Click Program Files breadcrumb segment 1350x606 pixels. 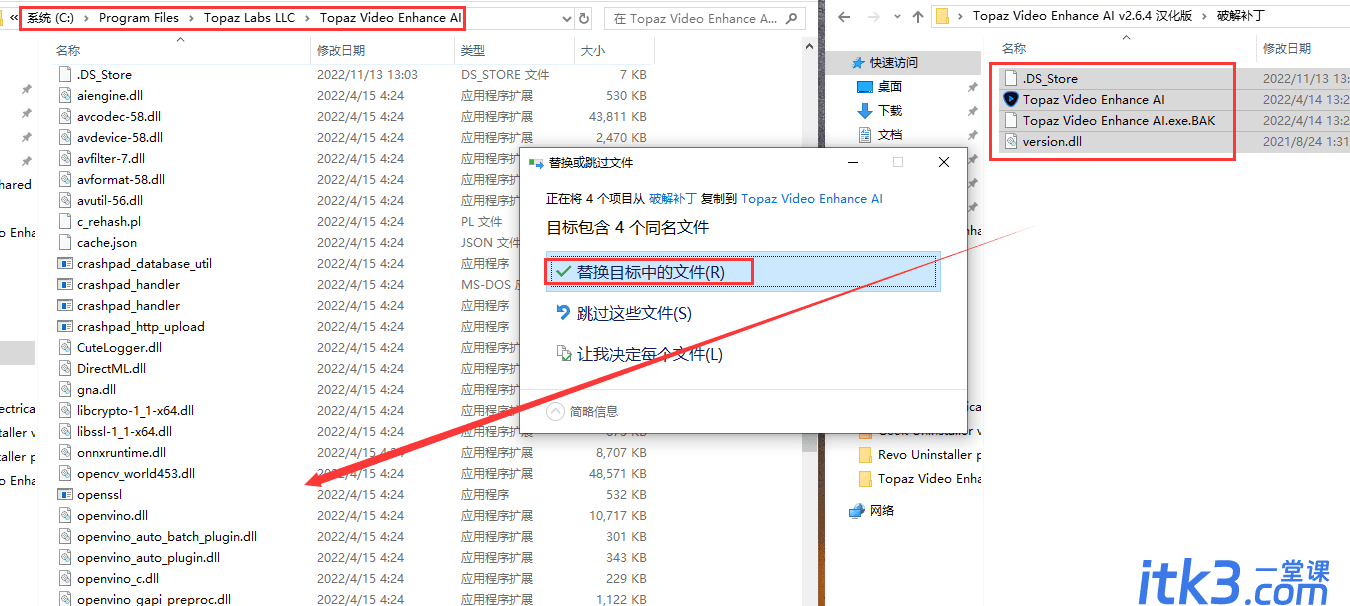pyautogui.click(x=138, y=17)
